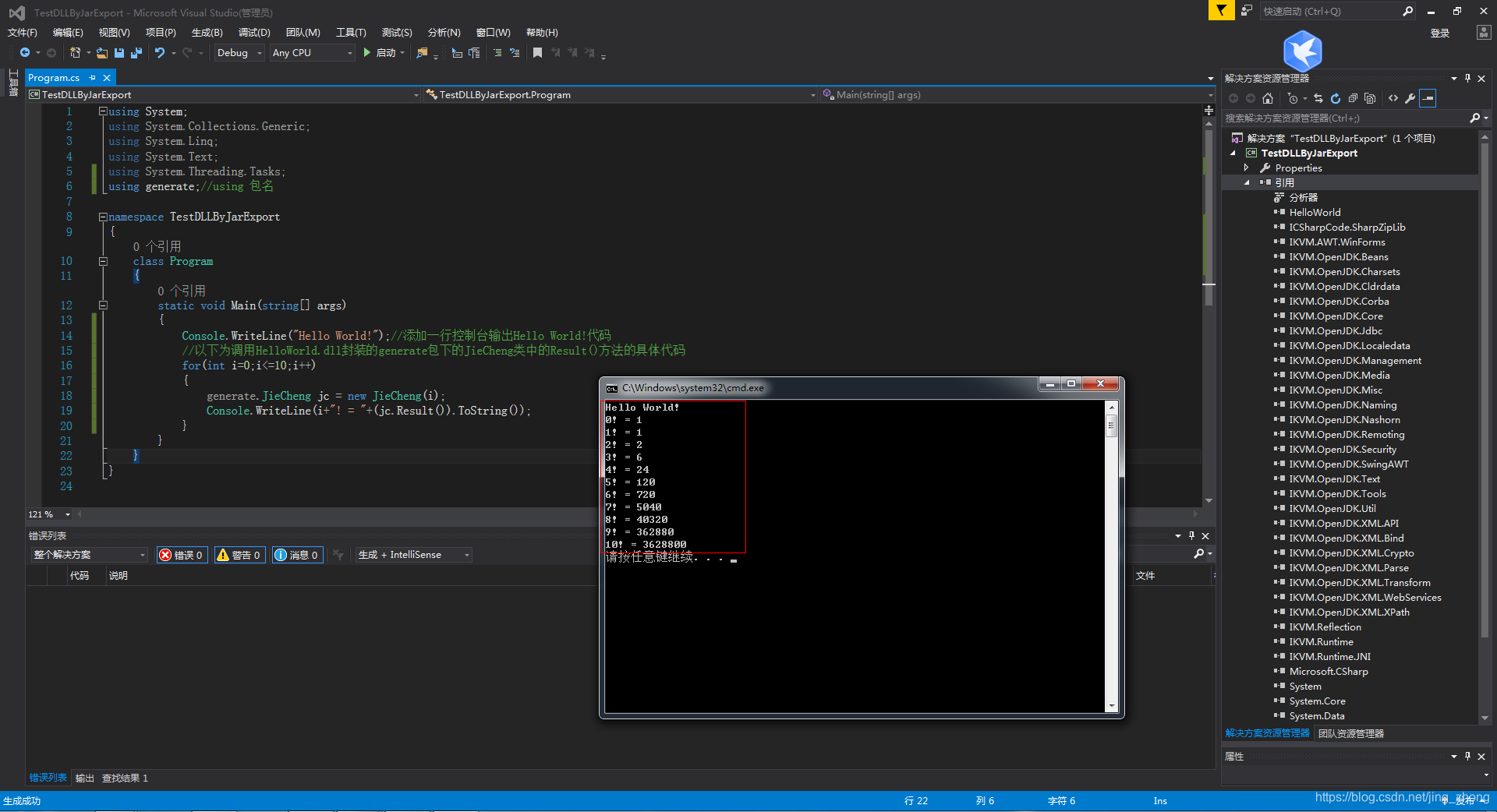1497x812 pixels.
Task: Open the Any CPU platform dropdown
Action: pyautogui.click(x=313, y=53)
